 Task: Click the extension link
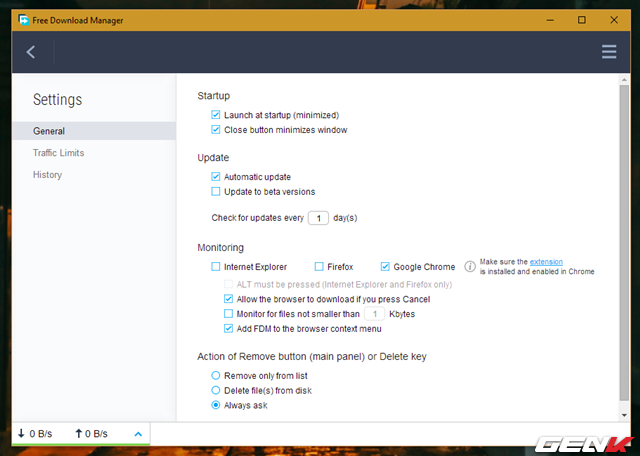click(x=546, y=262)
